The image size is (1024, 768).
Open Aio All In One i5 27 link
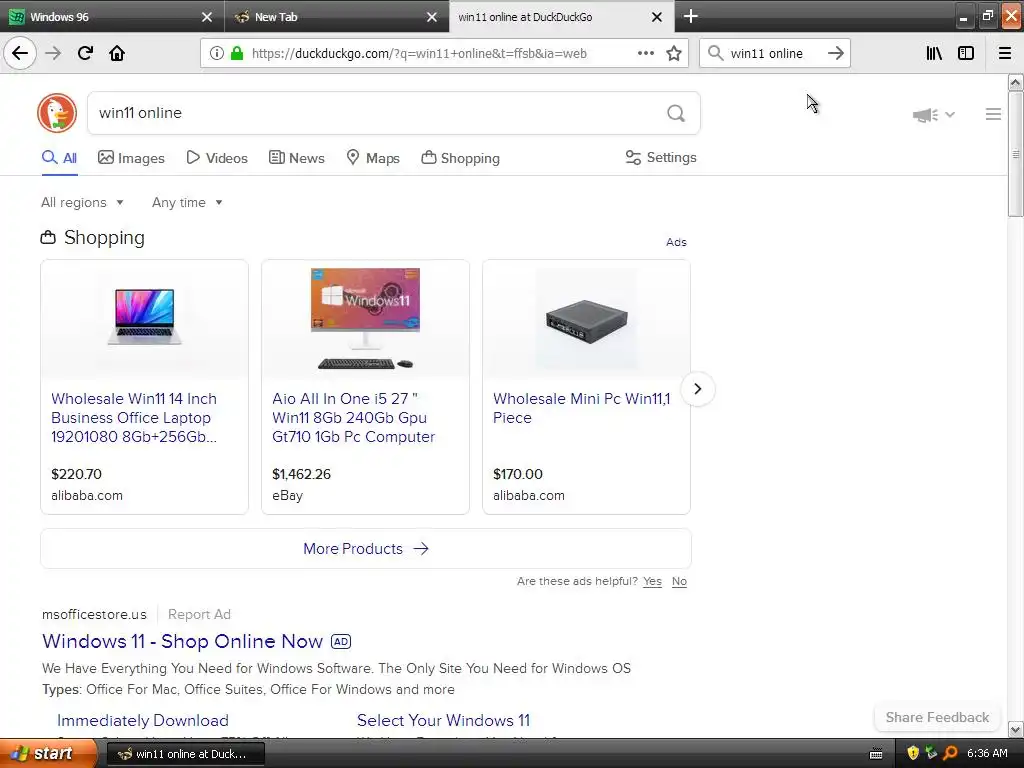(353, 417)
